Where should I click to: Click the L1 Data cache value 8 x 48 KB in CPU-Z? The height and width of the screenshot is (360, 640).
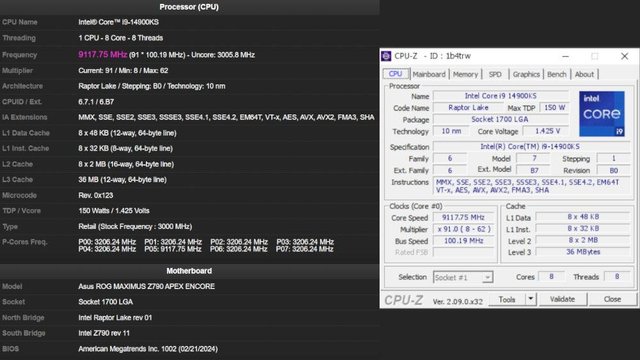tap(583, 217)
